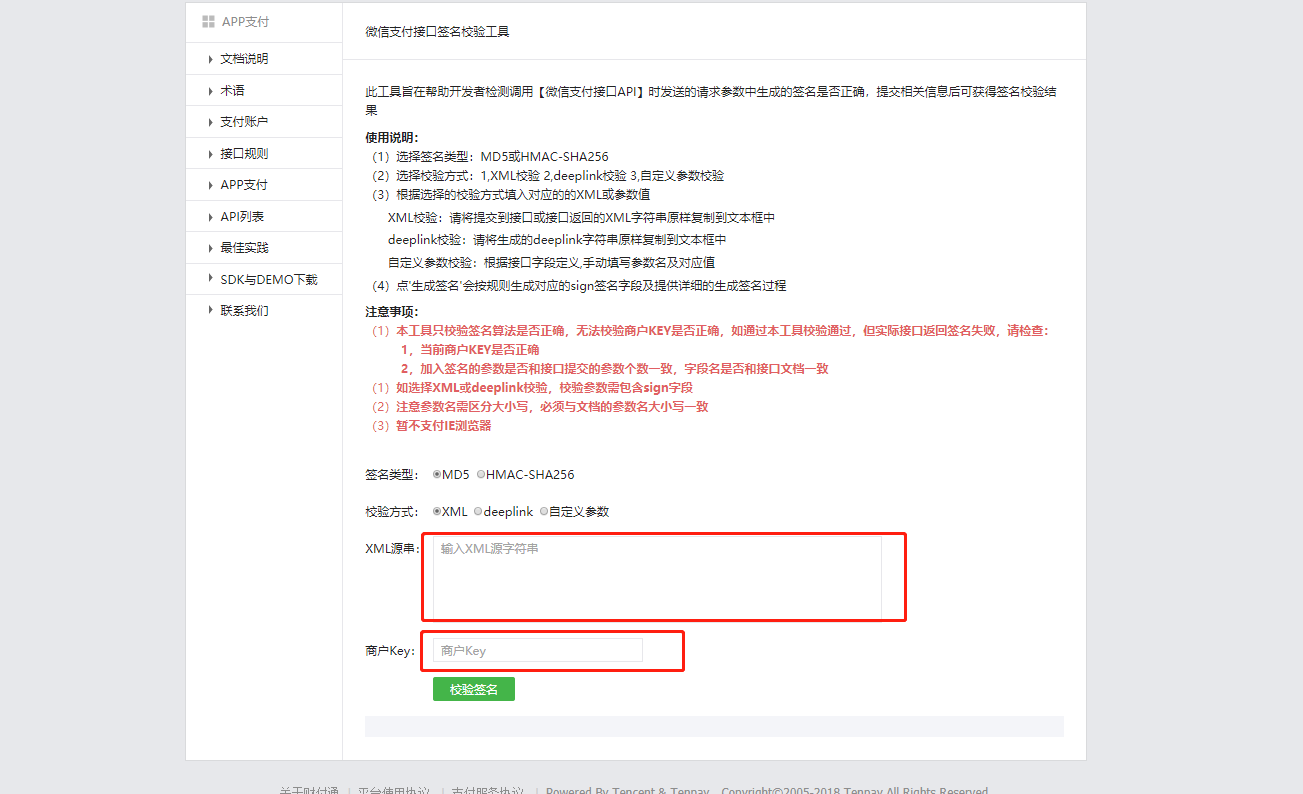Open the 接口规则 menu item
The height and width of the screenshot is (794, 1303).
[x=244, y=154]
